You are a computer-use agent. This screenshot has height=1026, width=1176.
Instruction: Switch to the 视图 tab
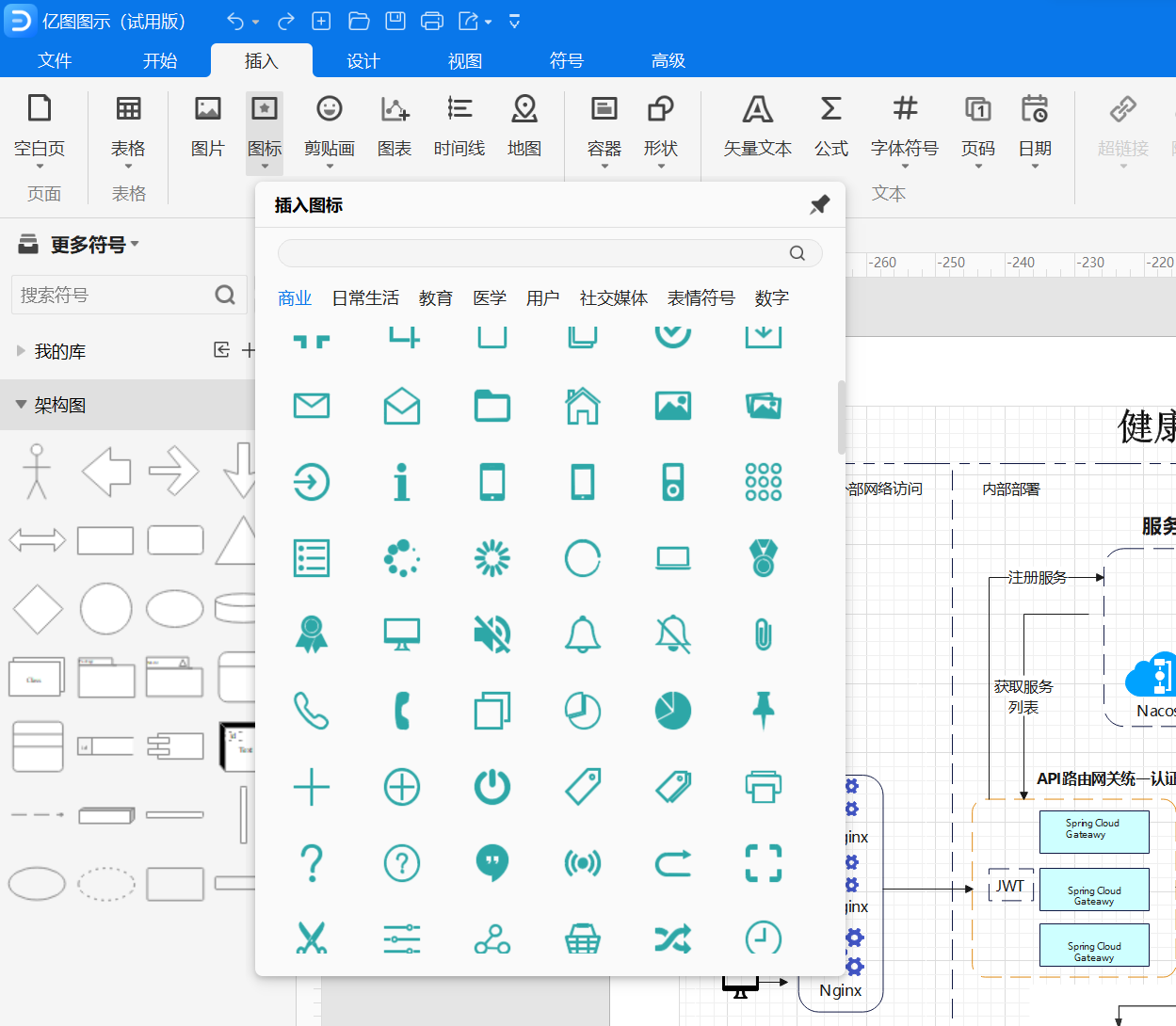pyautogui.click(x=465, y=60)
